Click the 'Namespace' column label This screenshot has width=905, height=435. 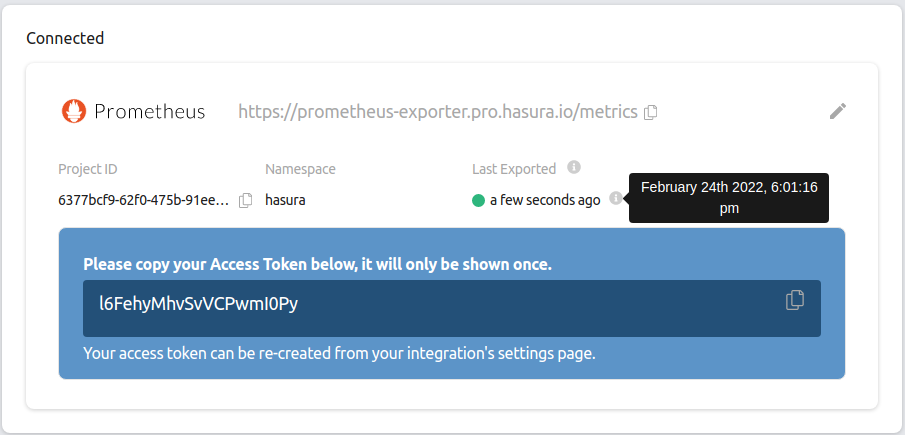300,169
